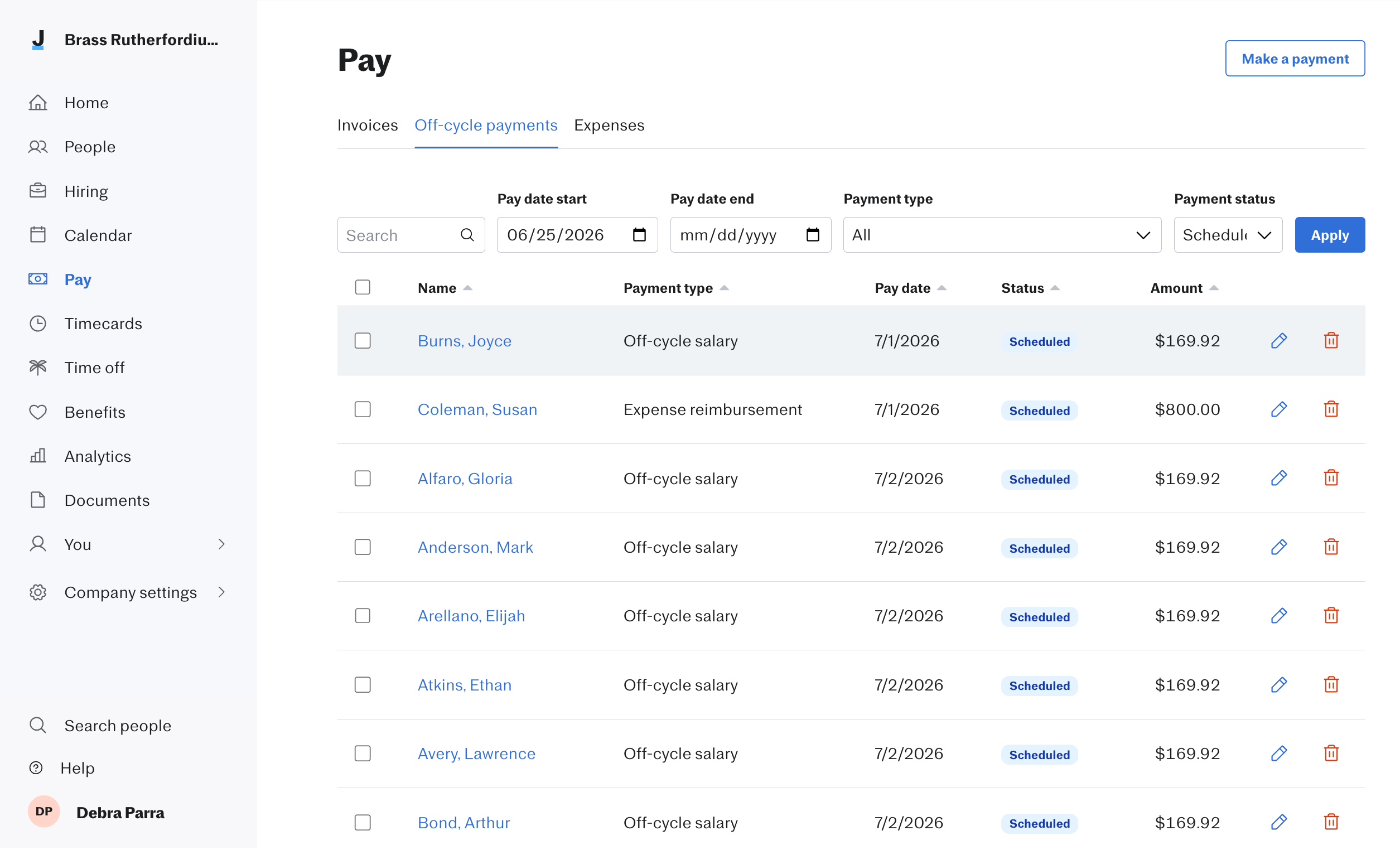Image resolution: width=1400 pixels, height=850 pixels.
Task: Toggle the select-all checkbox in table header
Action: tap(363, 288)
